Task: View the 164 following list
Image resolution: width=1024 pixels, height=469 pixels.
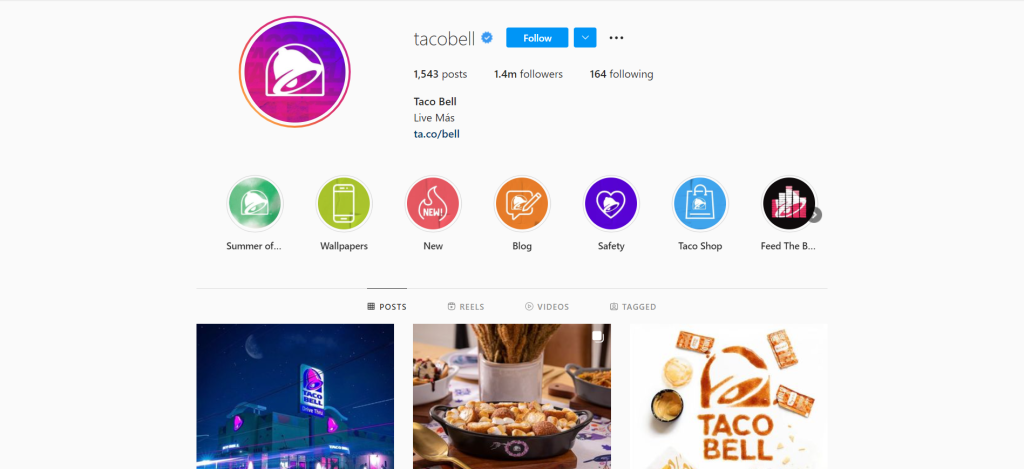Action: click(x=621, y=74)
